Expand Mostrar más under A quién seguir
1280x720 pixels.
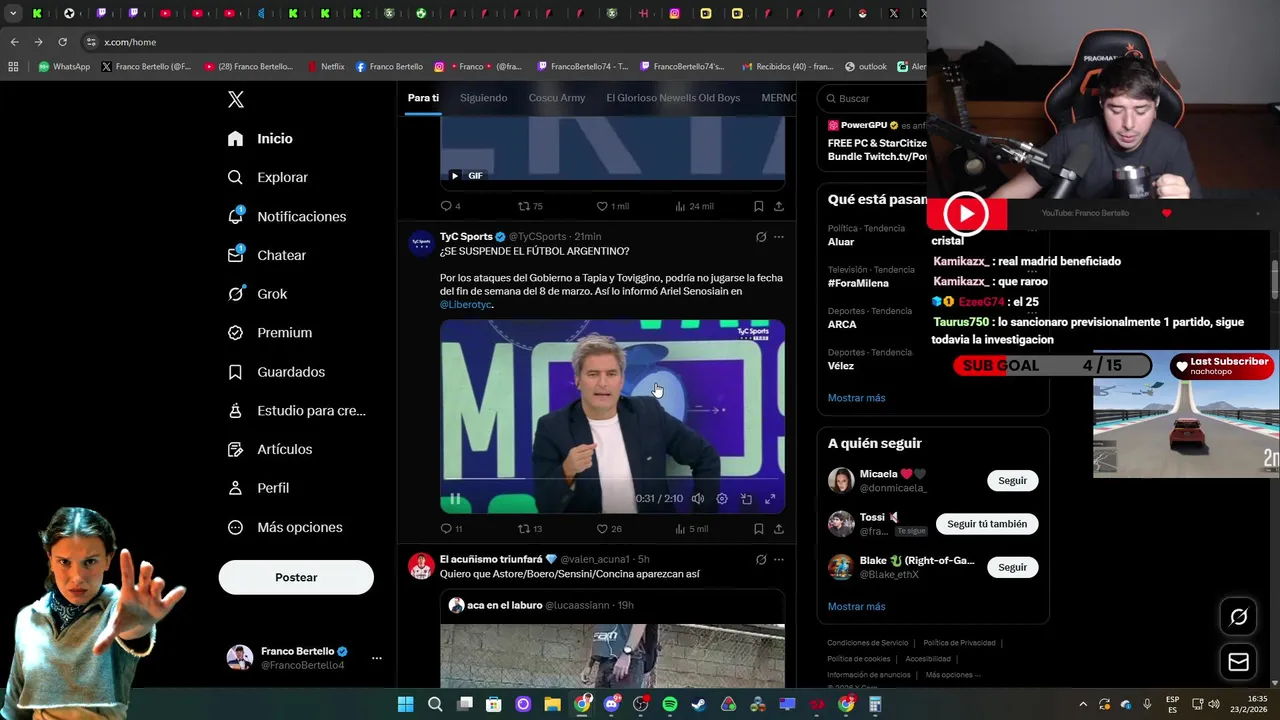[856, 606]
